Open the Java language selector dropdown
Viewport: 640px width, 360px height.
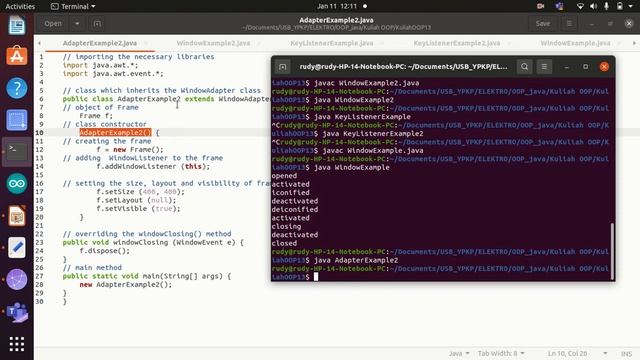(x=459, y=353)
